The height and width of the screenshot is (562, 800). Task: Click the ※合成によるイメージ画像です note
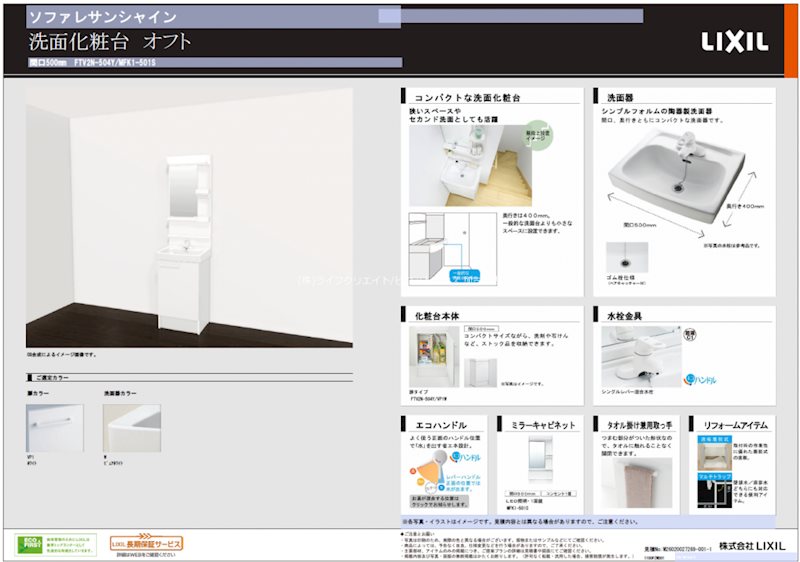pyautogui.click(x=61, y=354)
